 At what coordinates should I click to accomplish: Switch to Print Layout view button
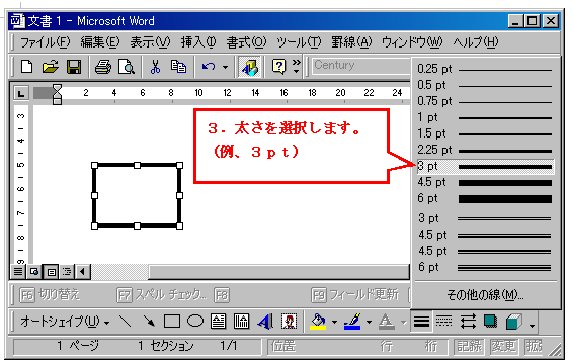point(52,272)
